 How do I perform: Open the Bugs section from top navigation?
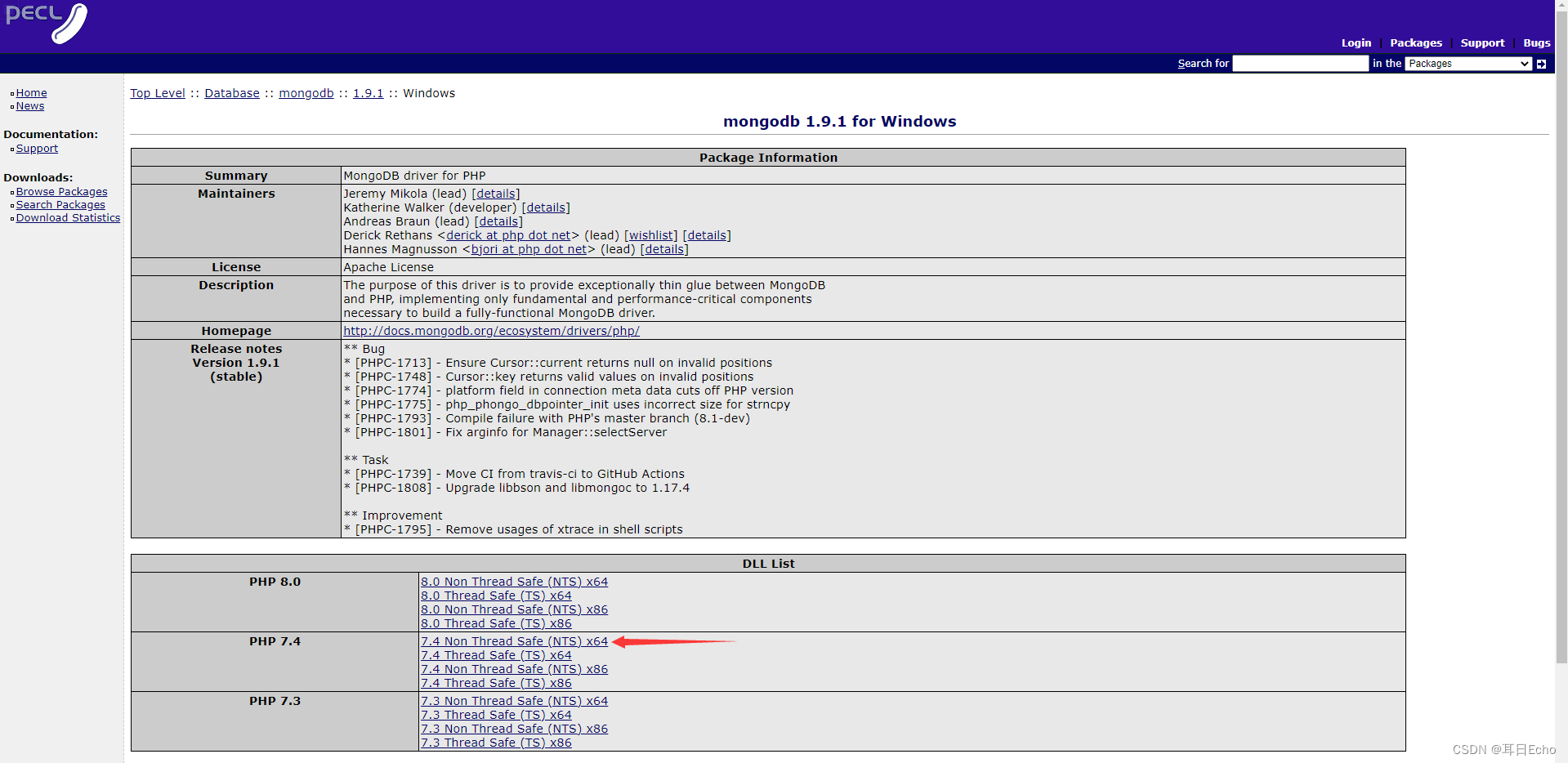(1535, 42)
